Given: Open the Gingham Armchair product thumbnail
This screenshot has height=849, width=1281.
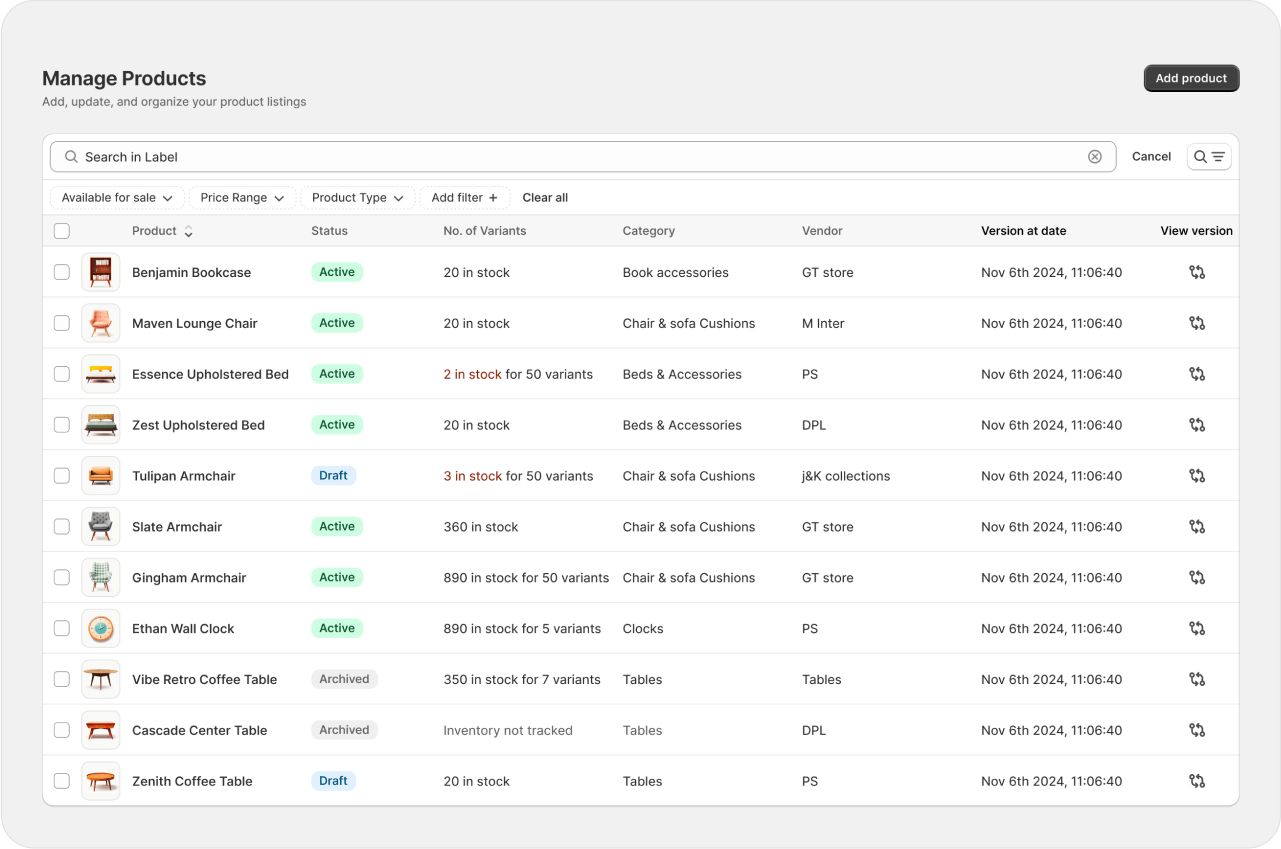Looking at the screenshot, I should coord(100,578).
